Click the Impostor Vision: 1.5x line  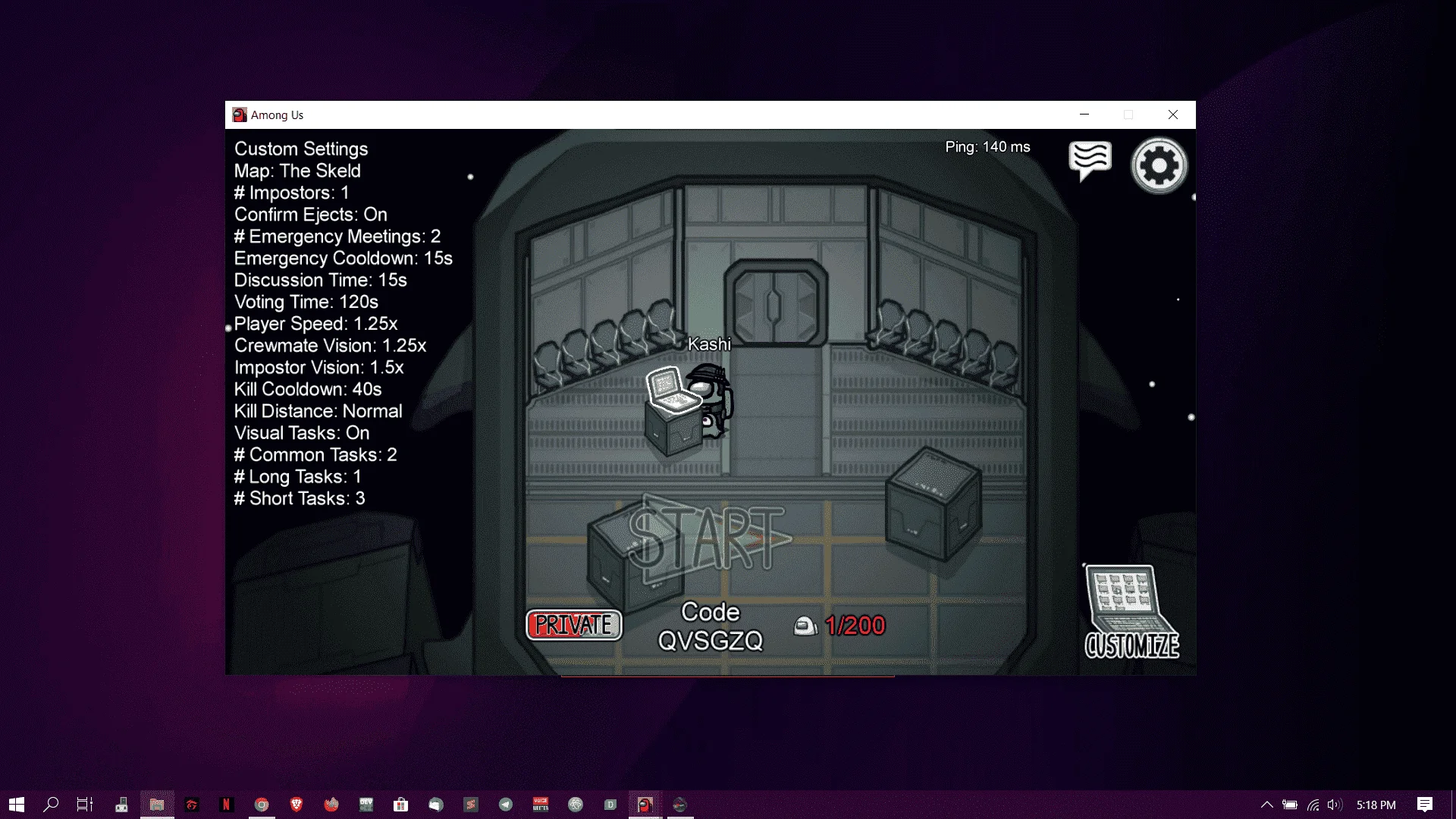coord(319,368)
